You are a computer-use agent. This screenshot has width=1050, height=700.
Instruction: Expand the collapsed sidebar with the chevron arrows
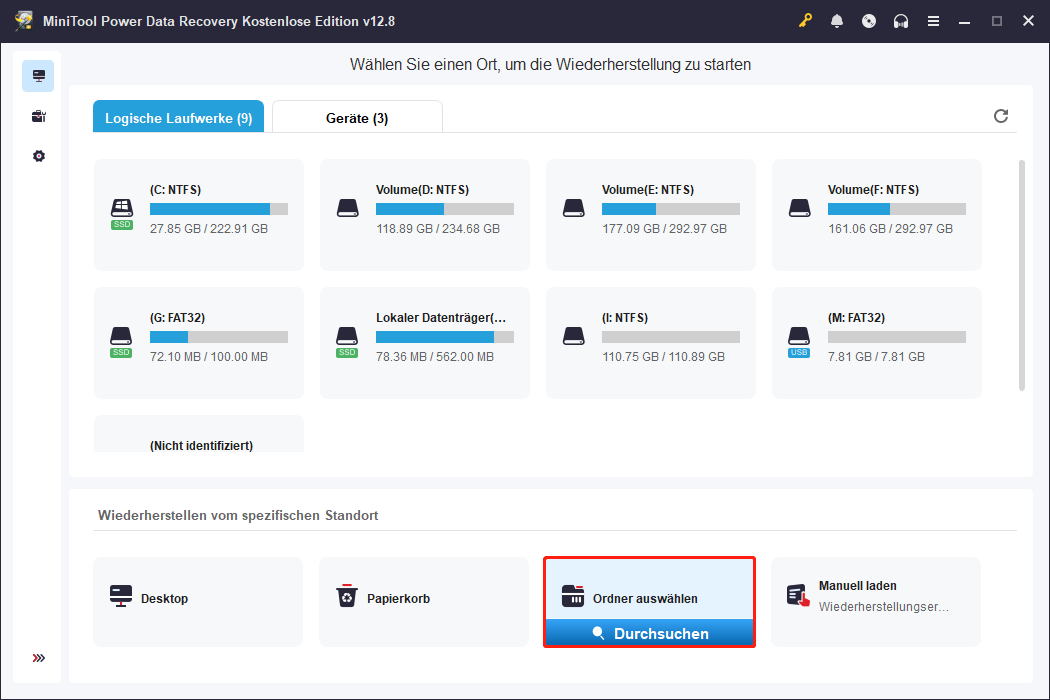38,658
